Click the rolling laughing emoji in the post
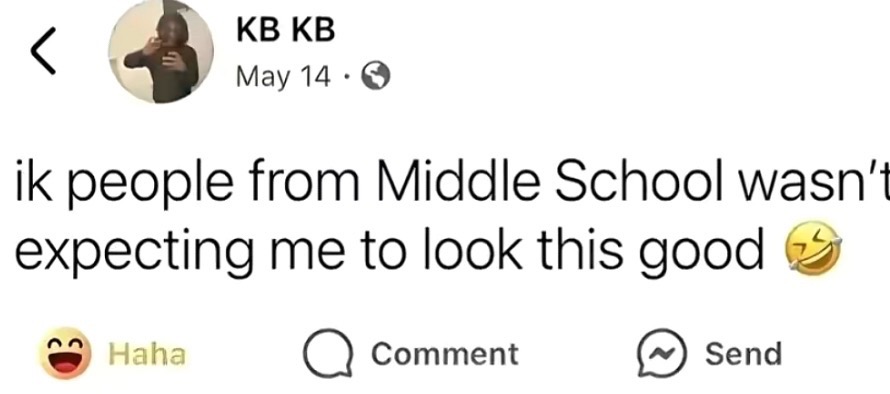 (812, 248)
